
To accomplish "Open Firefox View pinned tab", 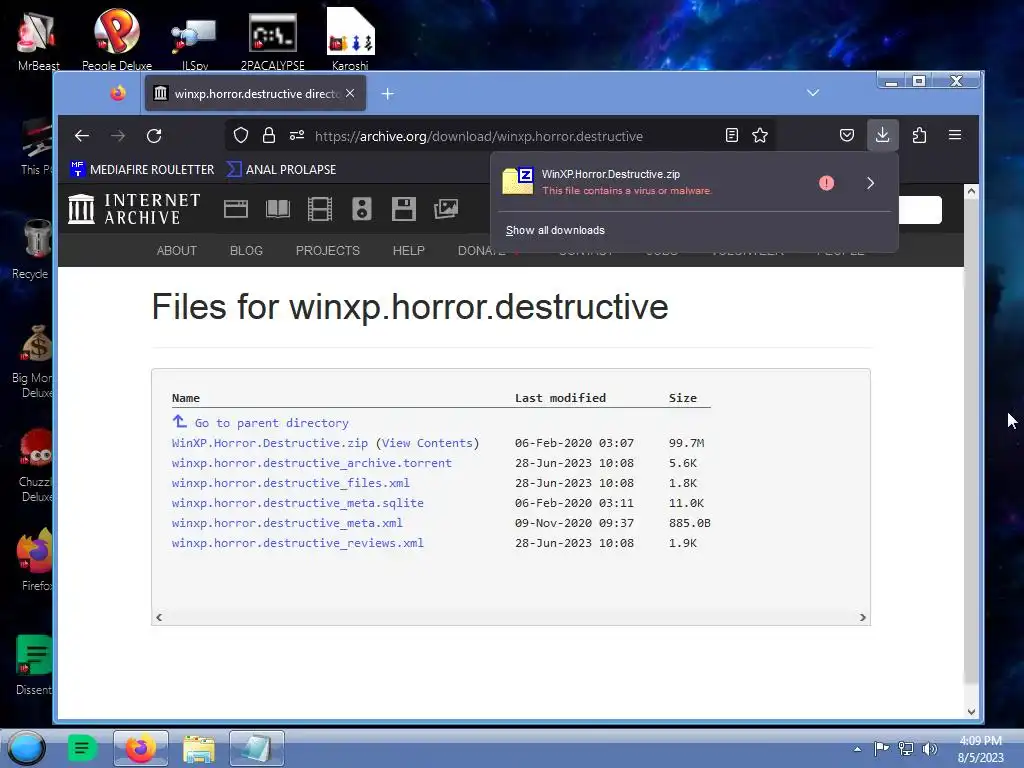I will (x=118, y=93).
